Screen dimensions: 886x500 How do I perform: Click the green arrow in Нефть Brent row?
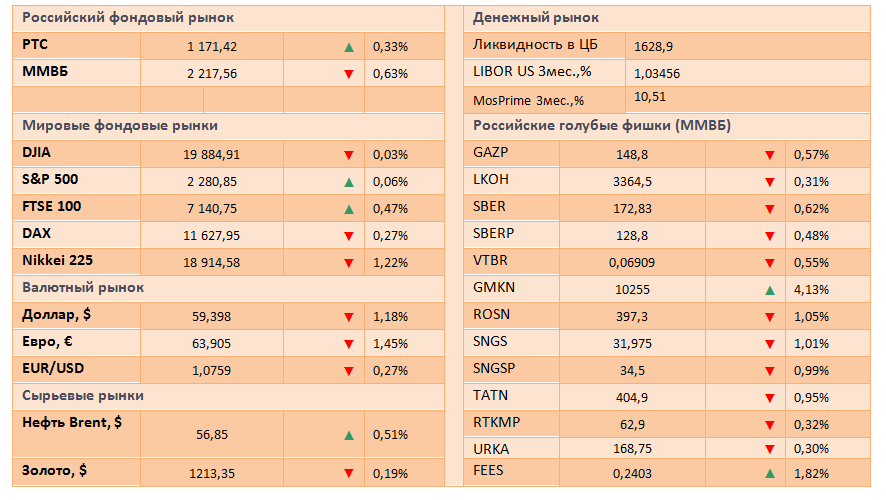coord(348,435)
